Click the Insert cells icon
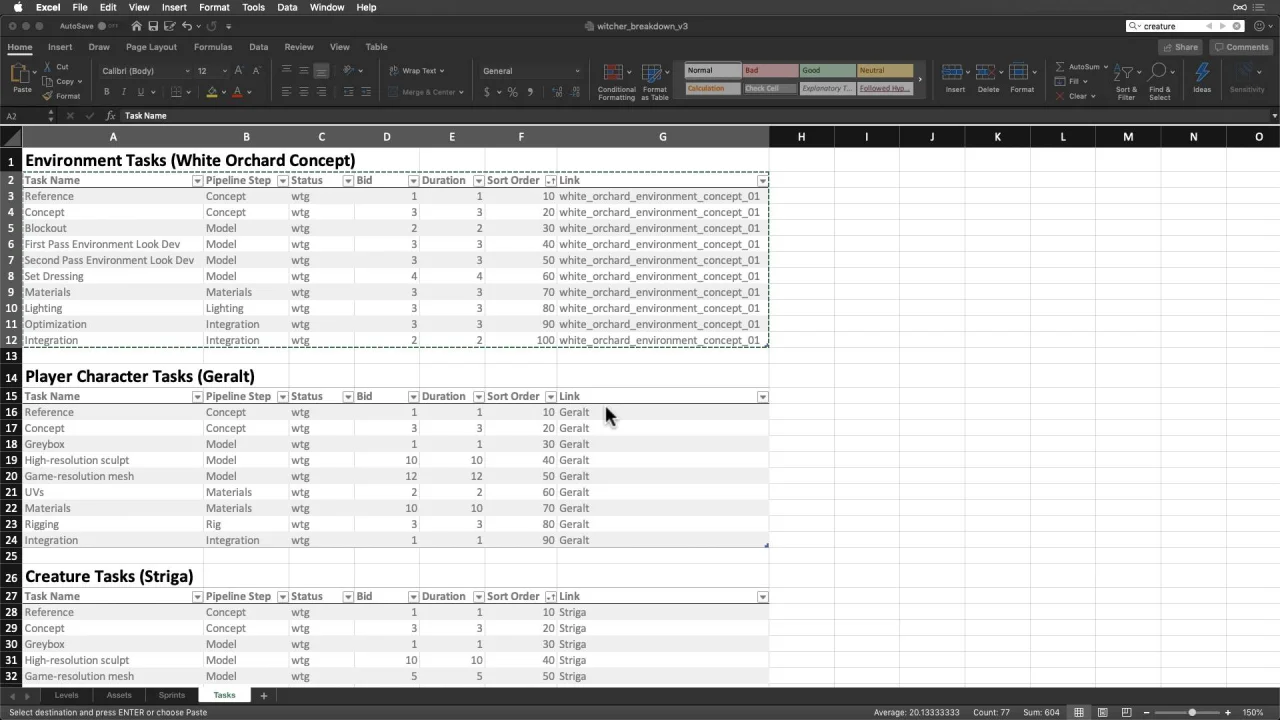 click(x=953, y=72)
